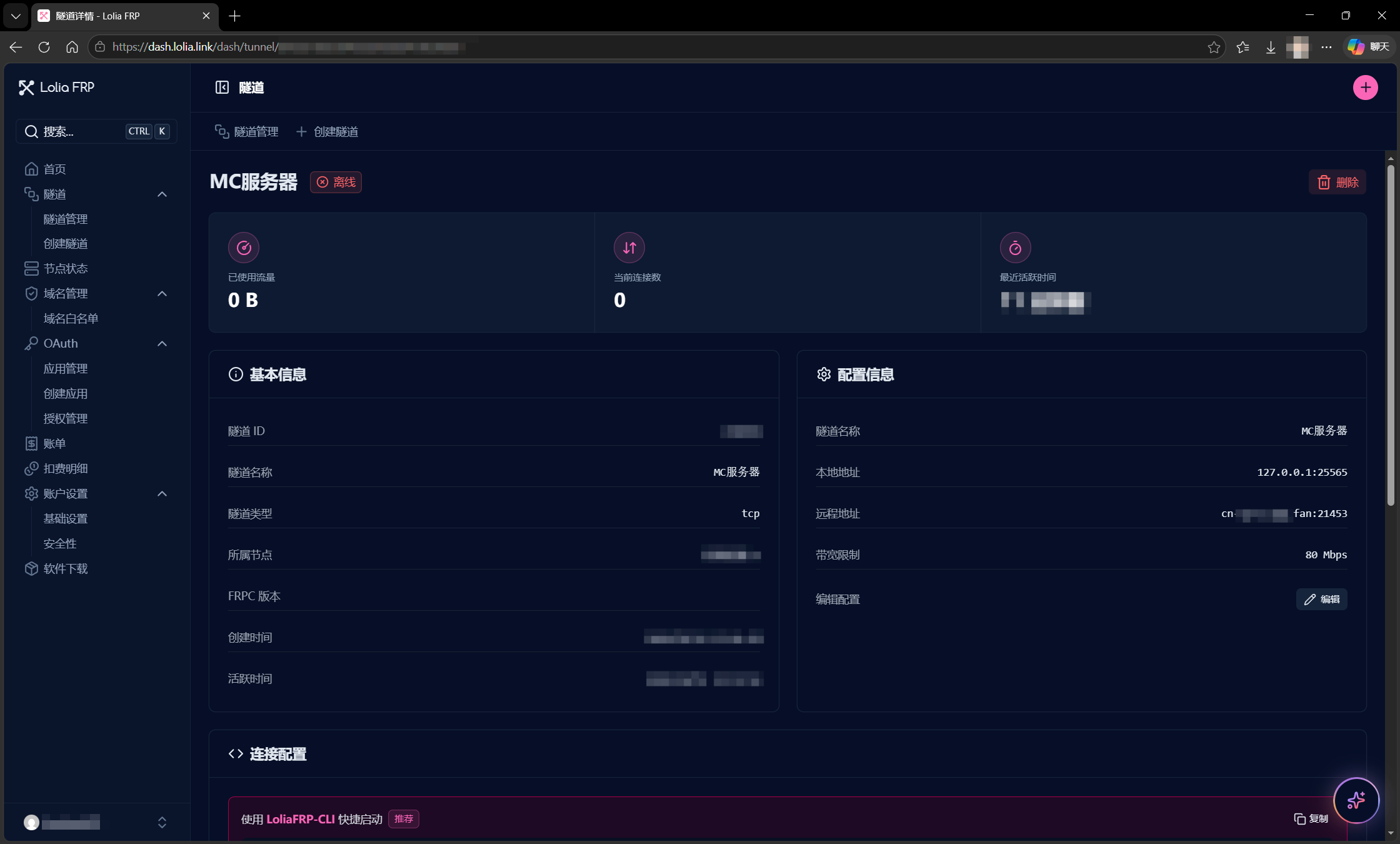Viewport: 1400px width, 844px height.
Task: Add page to favorites with star icon
Action: (x=1214, y=47)
